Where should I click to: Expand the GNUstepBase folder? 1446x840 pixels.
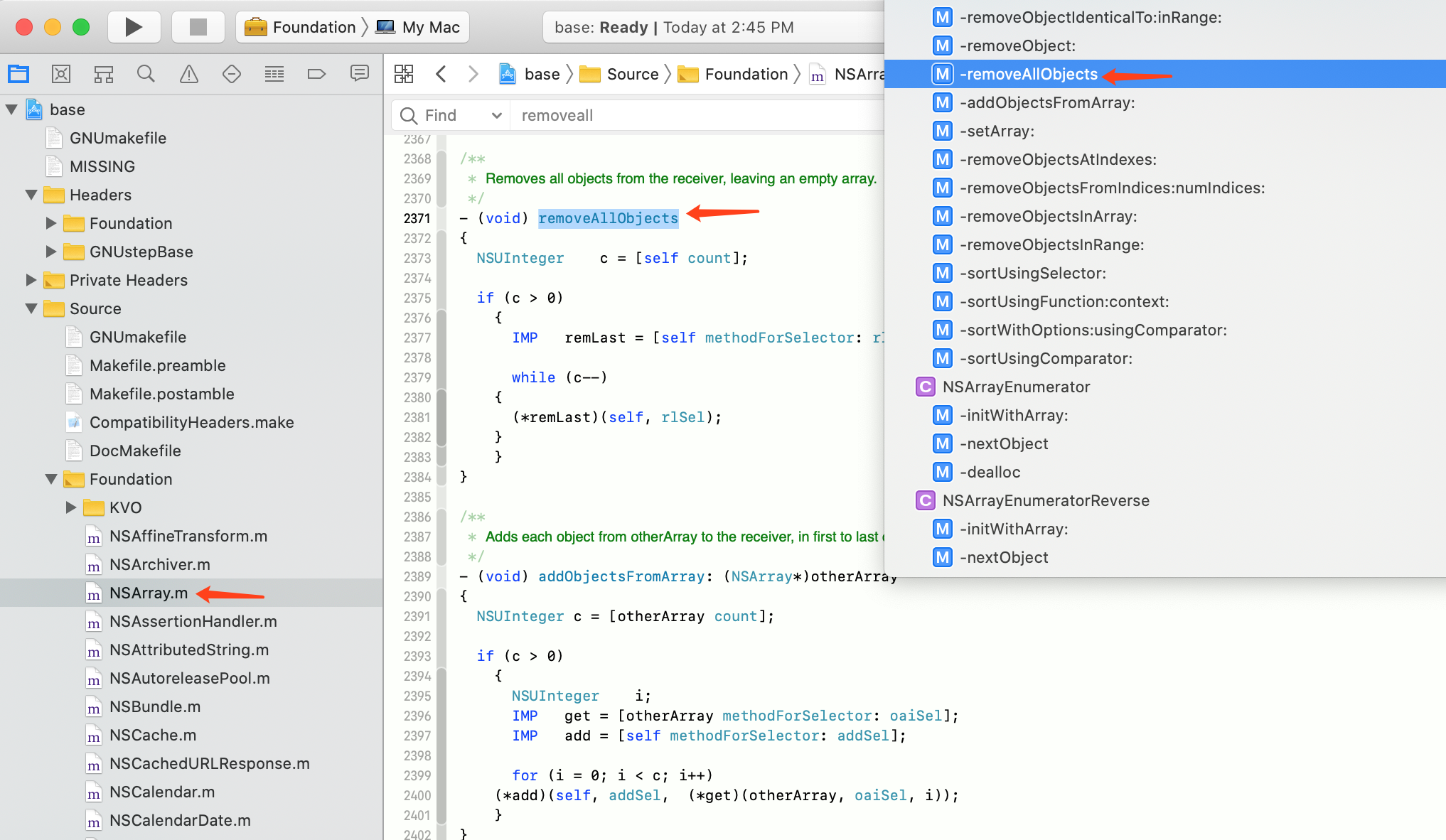51,252
